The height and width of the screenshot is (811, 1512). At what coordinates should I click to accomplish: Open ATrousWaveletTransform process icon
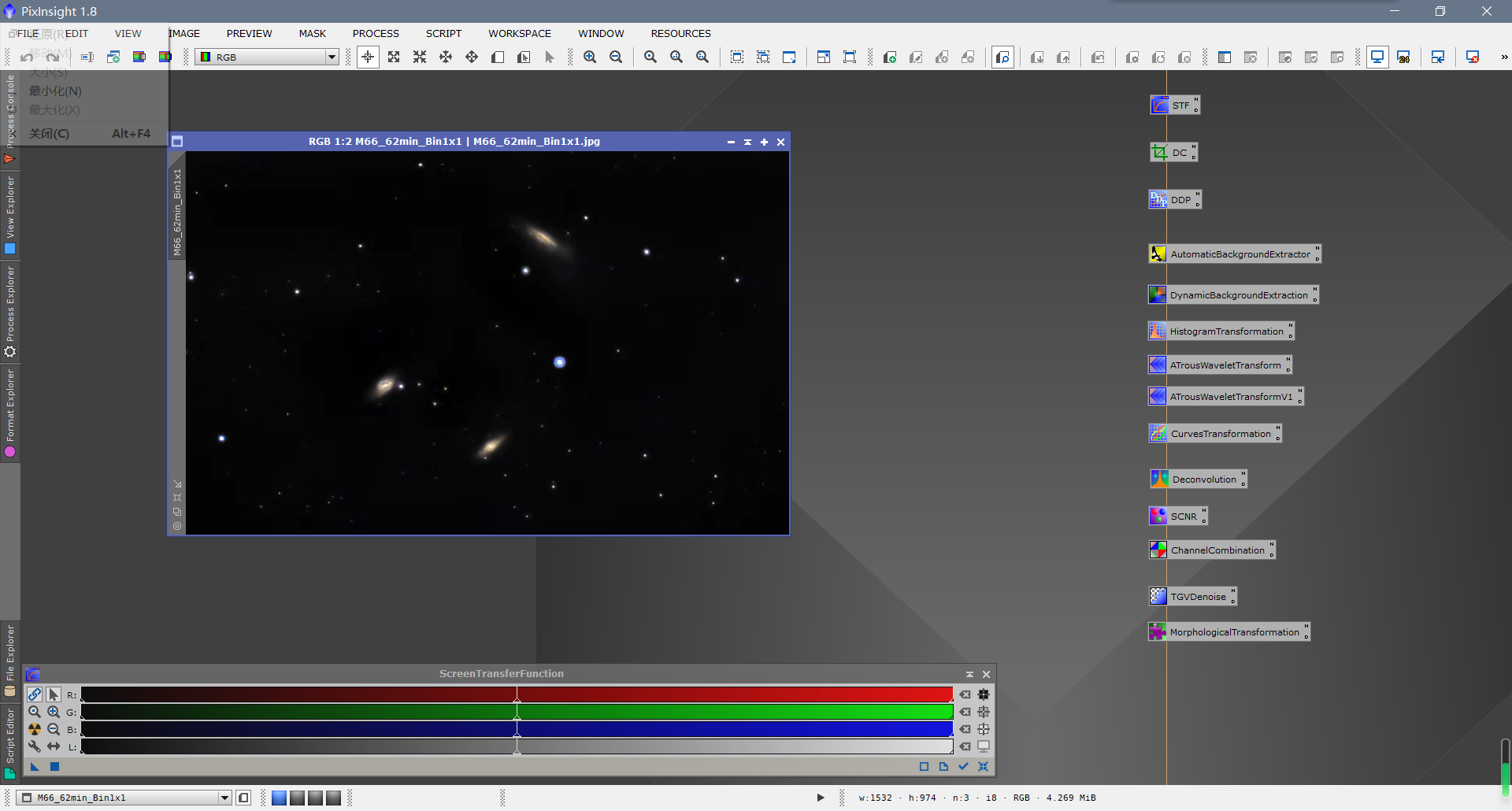[1220, 365]
